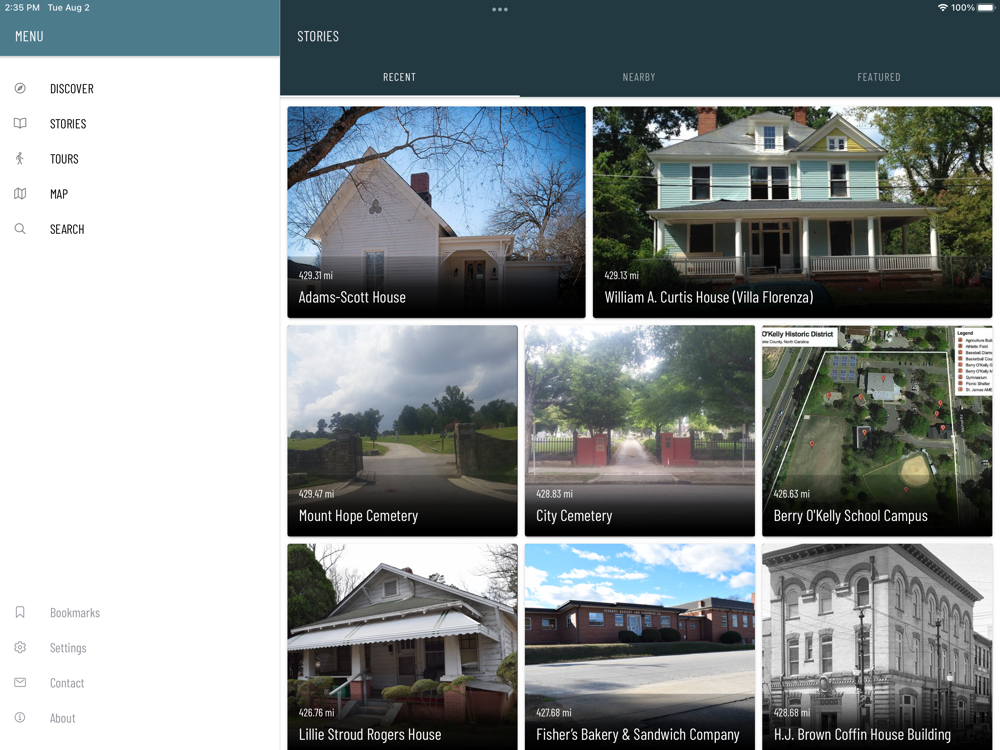Click the 429.47 mi distance label
1000x750 pixels.
pyautogui.click(x=316, y=494)
